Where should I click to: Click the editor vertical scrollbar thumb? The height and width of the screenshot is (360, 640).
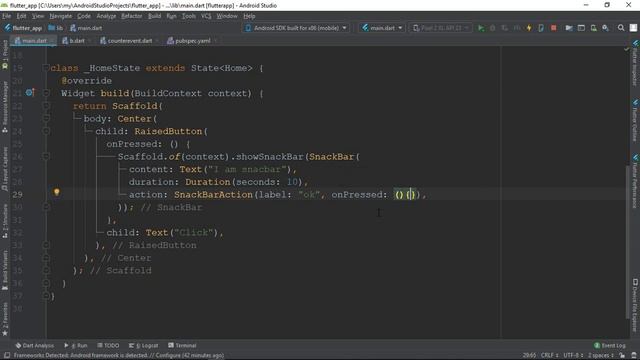[627, 241]
